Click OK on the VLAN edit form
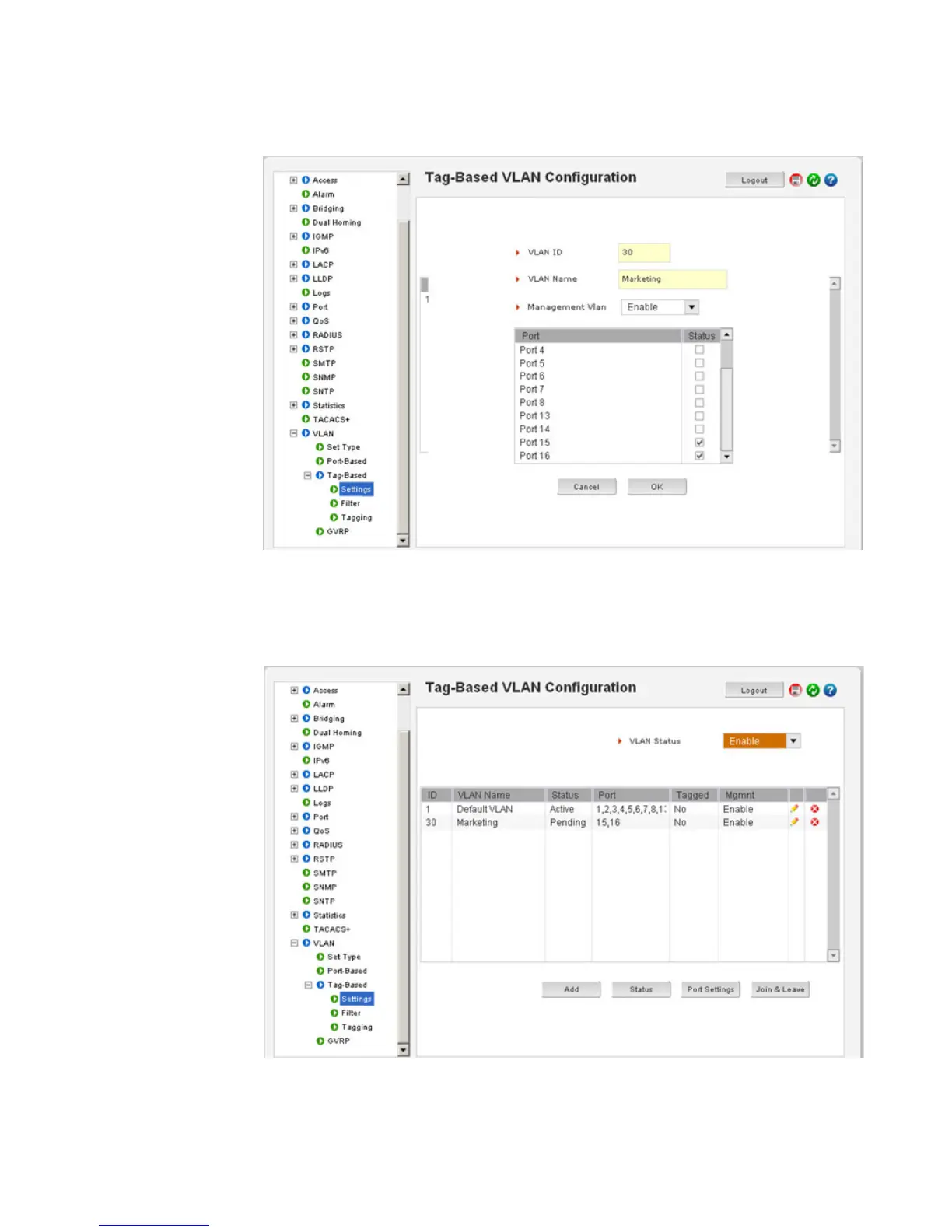 click(x=657, y=487)
